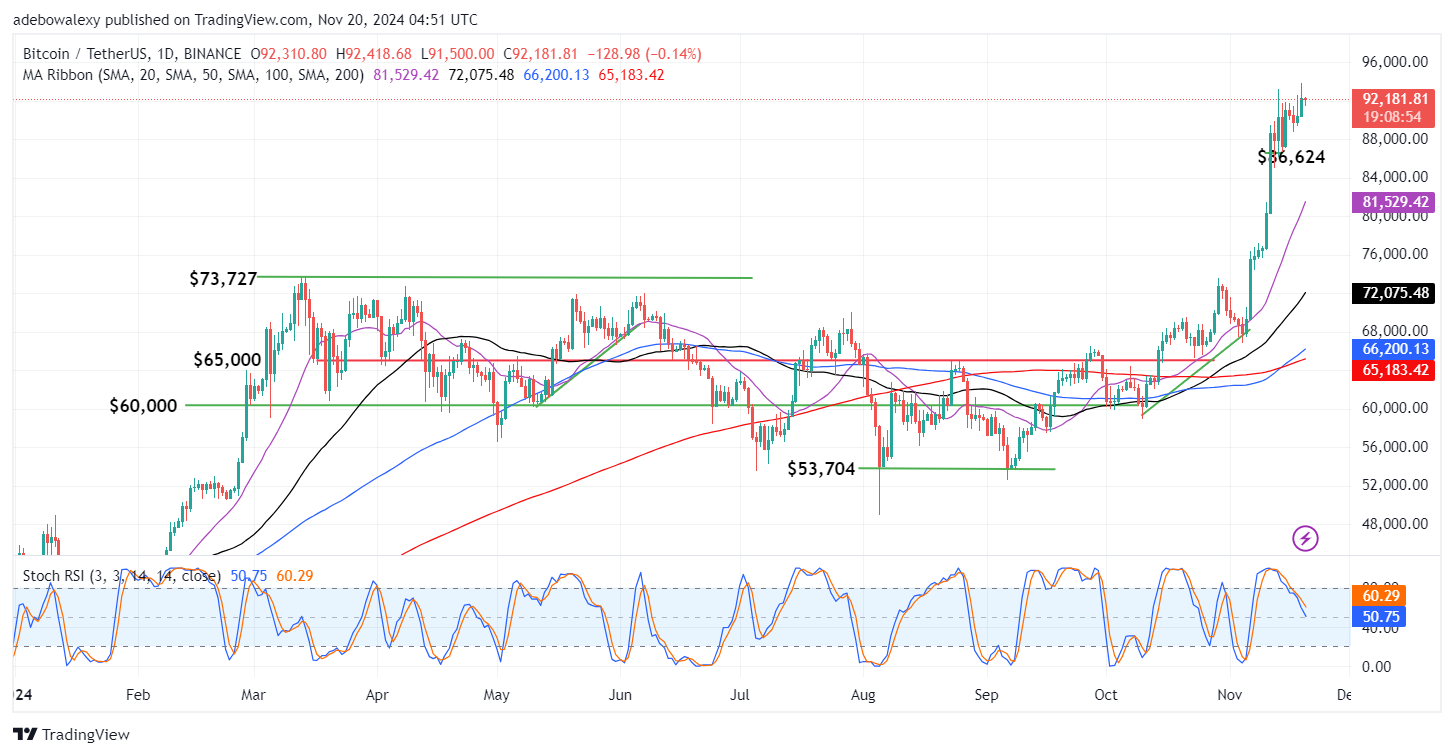Click the $53,704 low annotation
Image resolution: width=1454 pixels, height=756 pixels.
(821, 468)
